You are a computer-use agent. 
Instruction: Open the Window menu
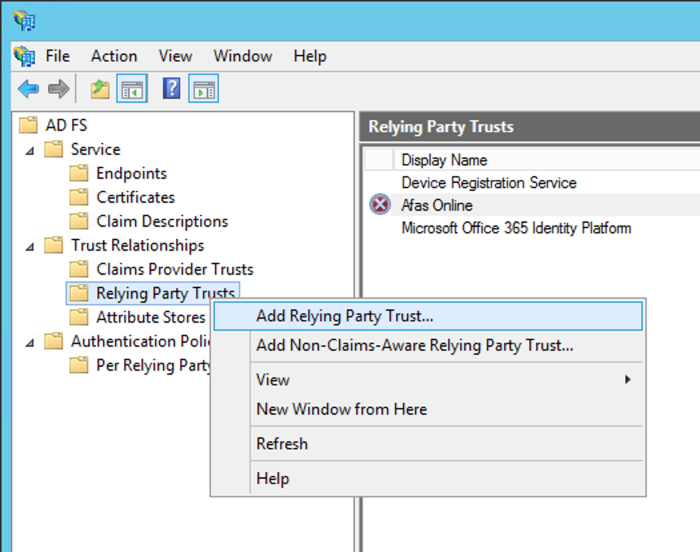click(243, 56)
